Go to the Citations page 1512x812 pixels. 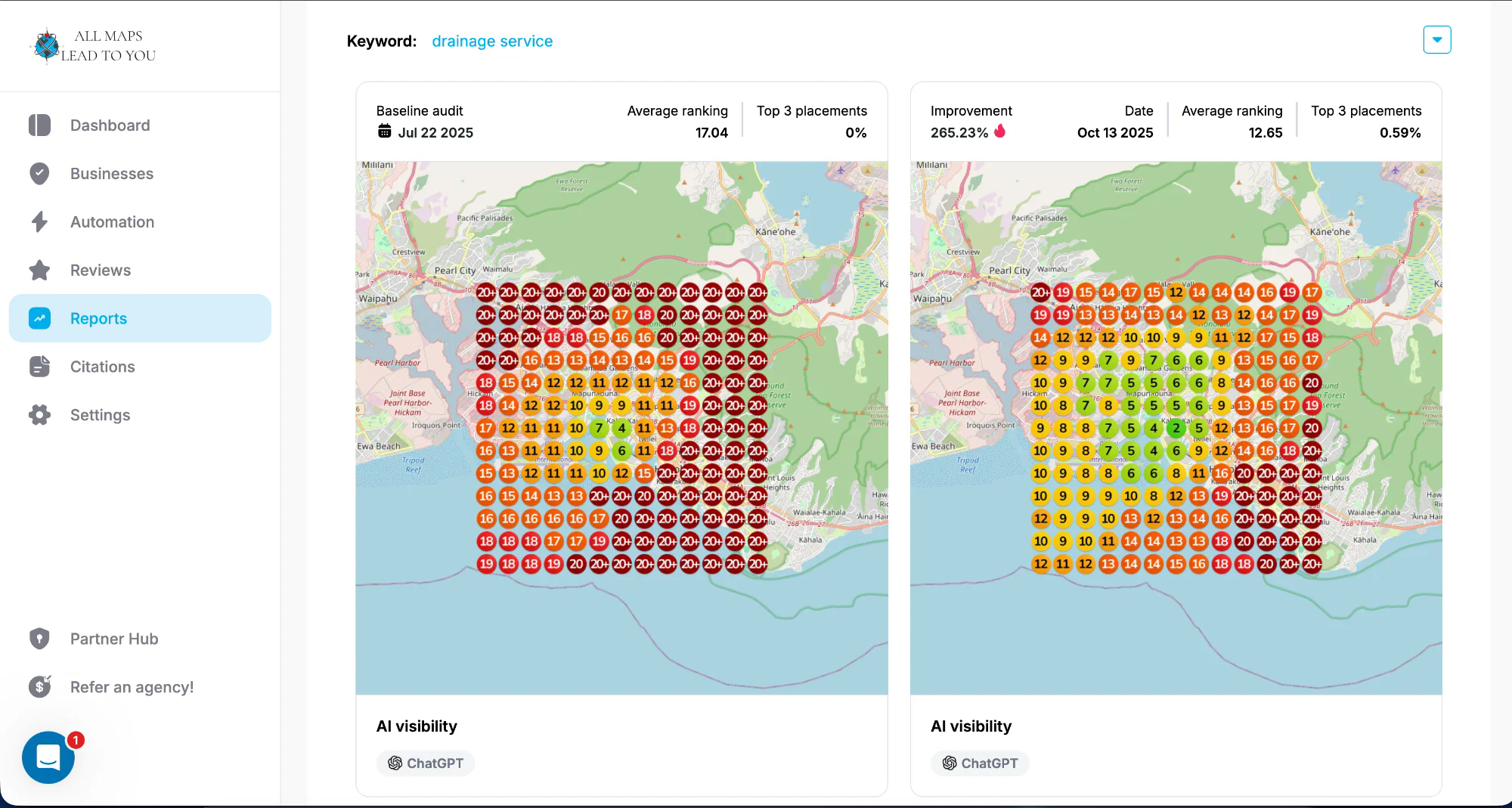102,367
